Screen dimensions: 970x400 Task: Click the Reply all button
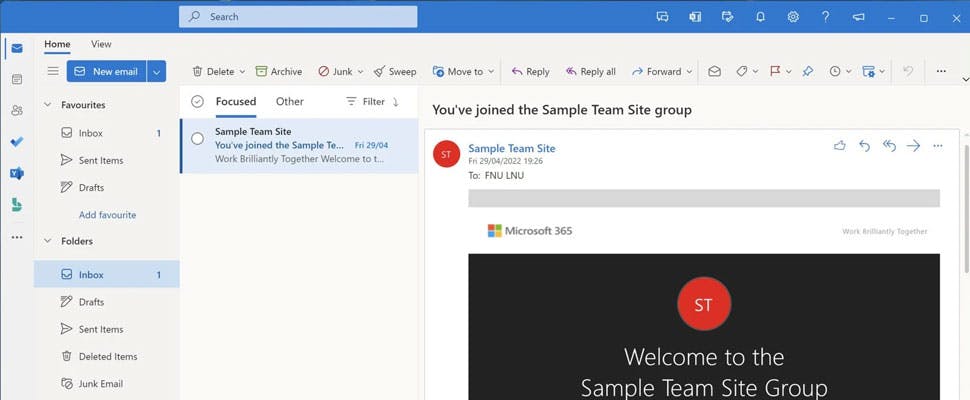pos(590,72)
